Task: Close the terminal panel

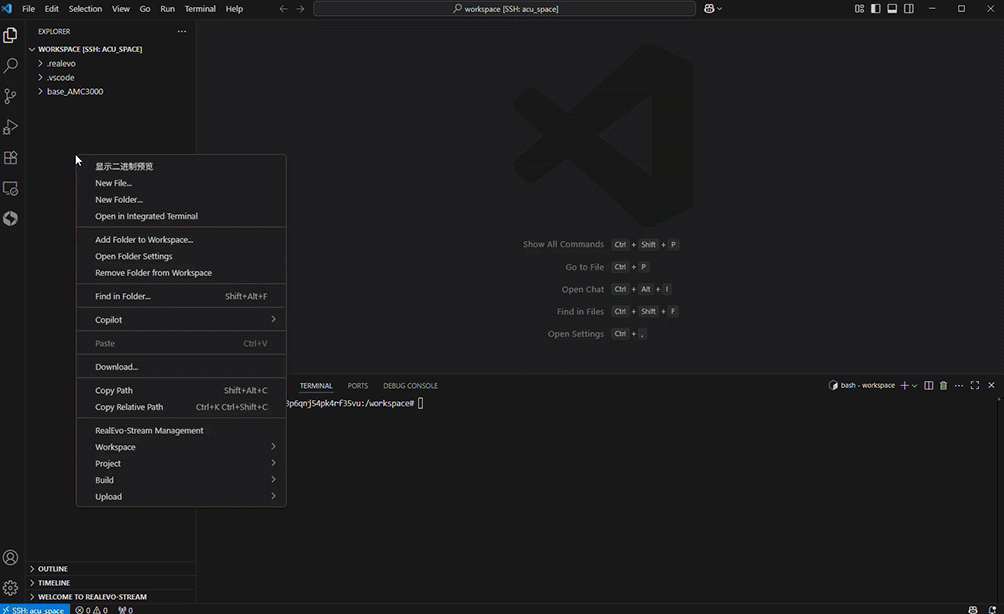Action: pos(991,385)
